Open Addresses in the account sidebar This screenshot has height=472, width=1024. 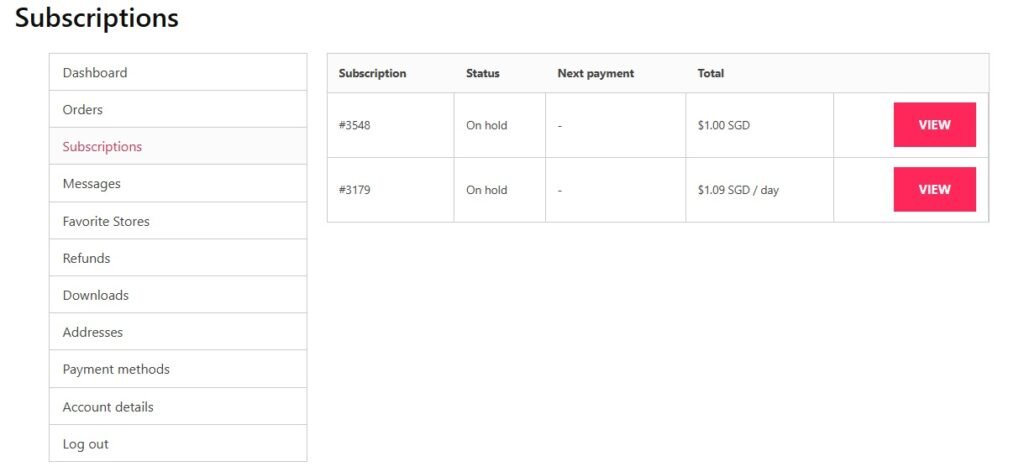[178, 332]
